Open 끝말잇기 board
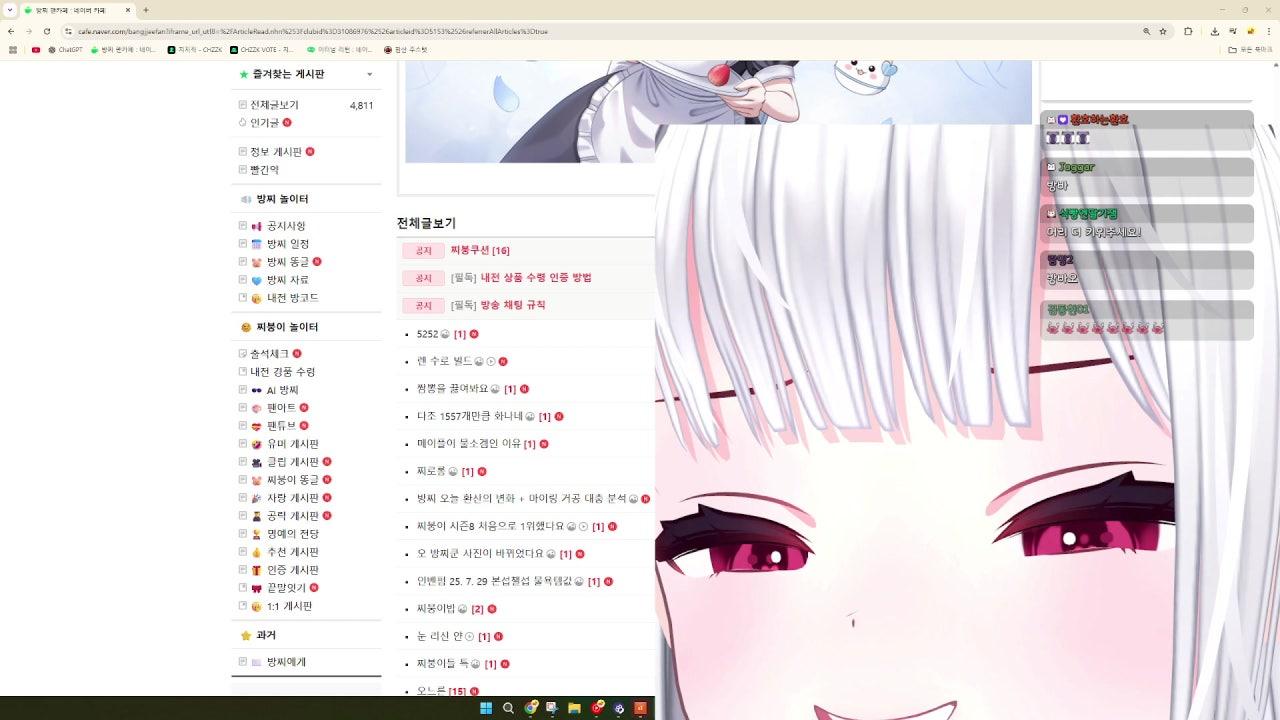The image size is (1280, 720). pos(286,588)
